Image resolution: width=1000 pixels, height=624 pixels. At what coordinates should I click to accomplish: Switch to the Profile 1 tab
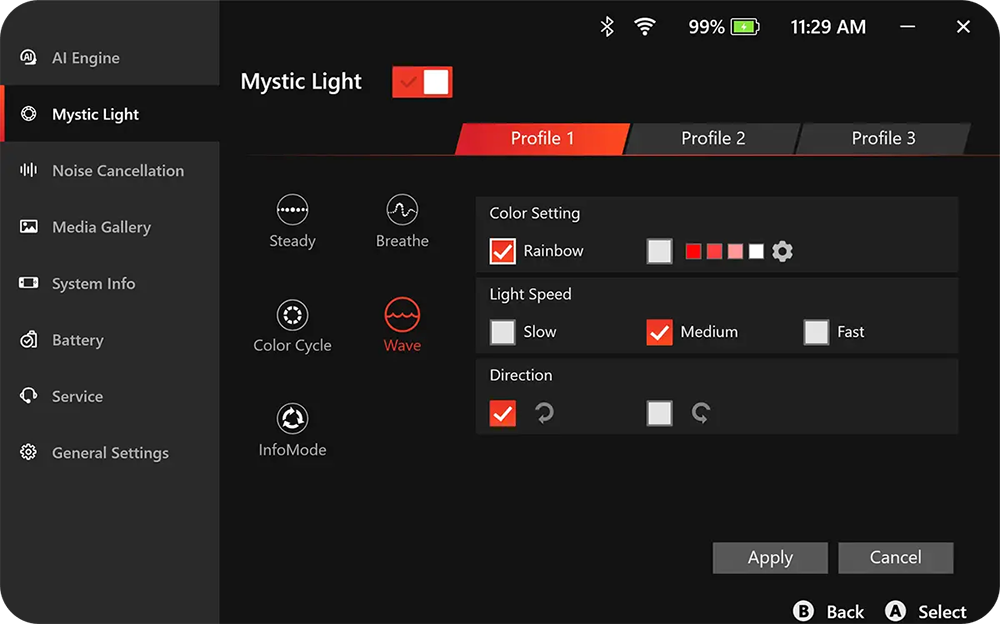pos(543,138)
